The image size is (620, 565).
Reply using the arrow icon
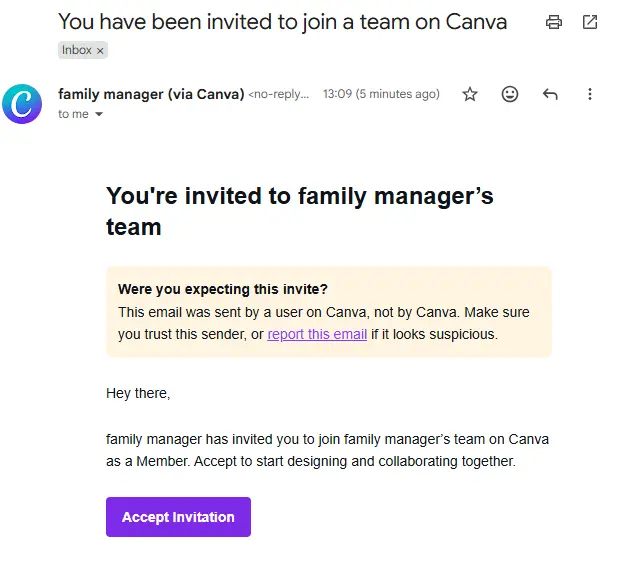pyautogui.click(x=550, y=94)
